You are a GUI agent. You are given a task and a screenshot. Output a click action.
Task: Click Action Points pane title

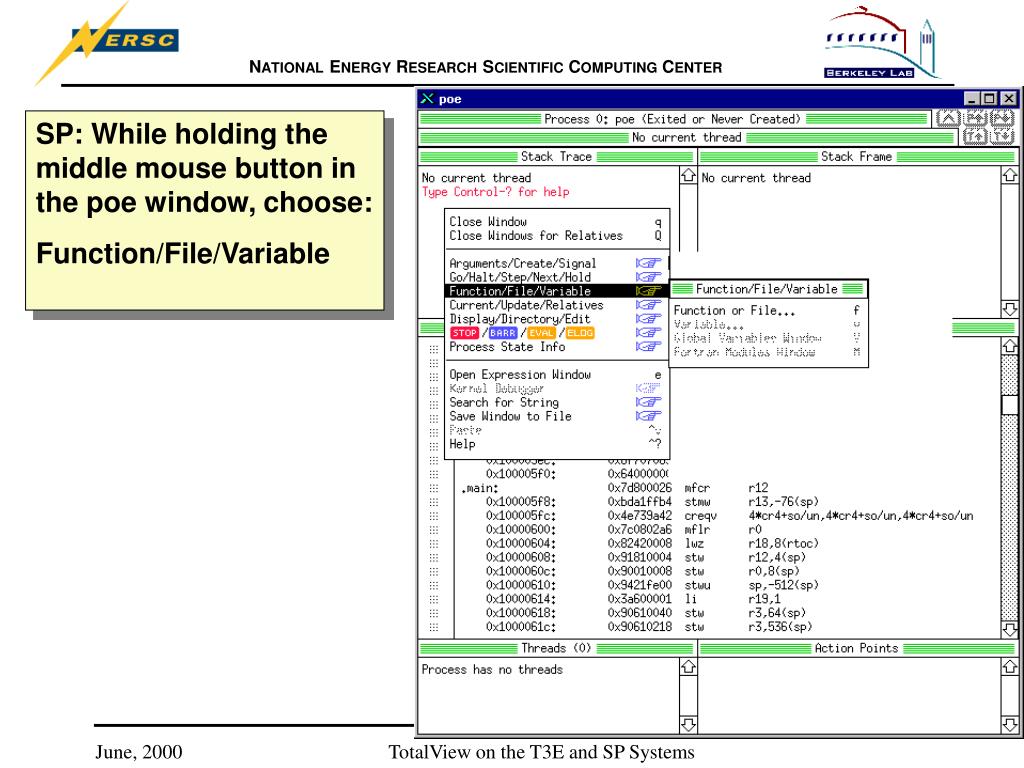point(857,648)
